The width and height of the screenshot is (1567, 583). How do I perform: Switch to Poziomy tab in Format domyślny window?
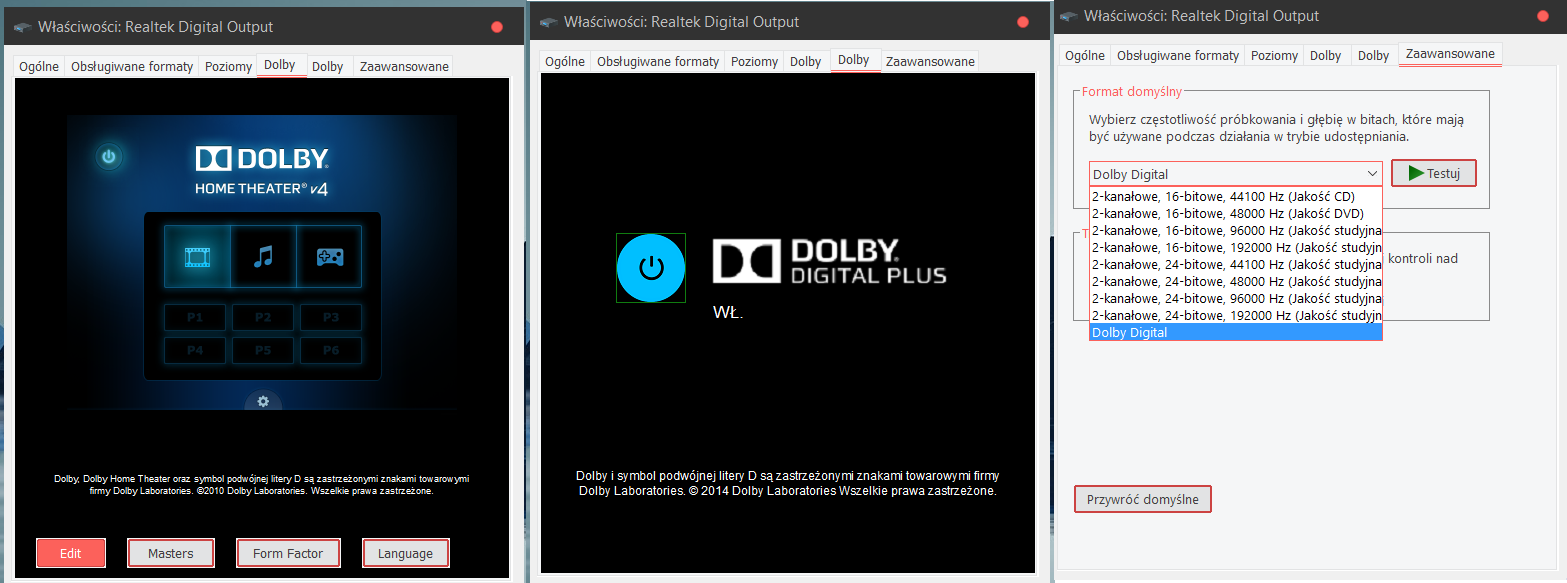(x=1274, y=56)
